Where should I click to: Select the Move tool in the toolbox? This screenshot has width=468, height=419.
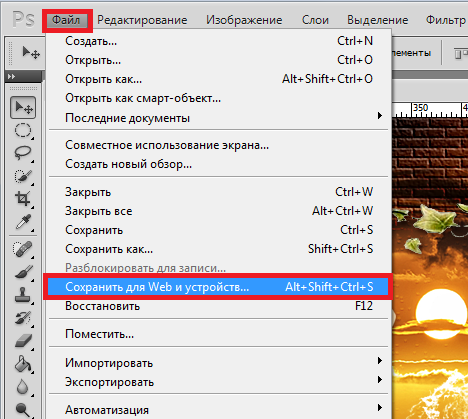(x=23, y=107)
